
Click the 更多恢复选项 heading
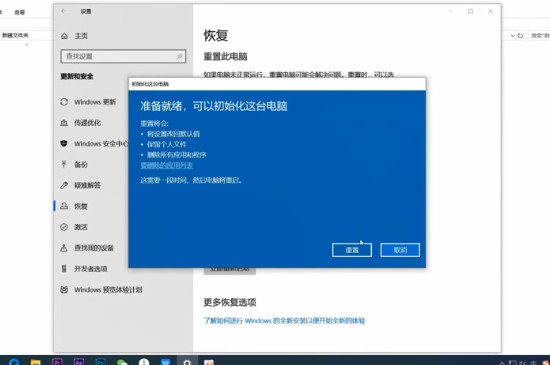click(230, 302)
